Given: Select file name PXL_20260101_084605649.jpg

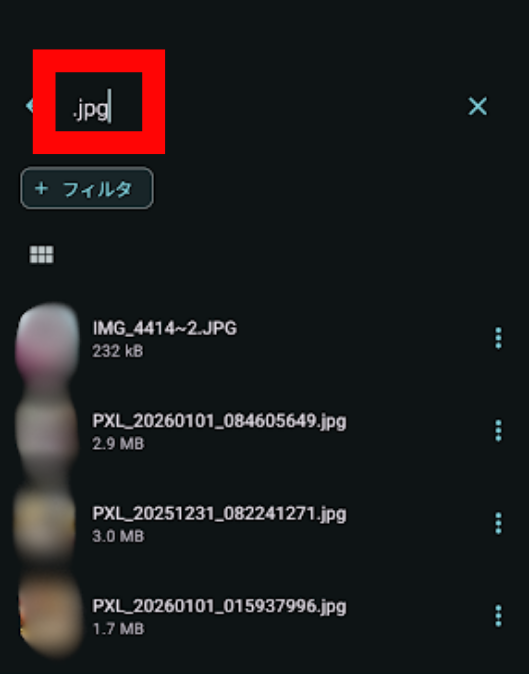Looking at the screenshot, I should point(219,421).
